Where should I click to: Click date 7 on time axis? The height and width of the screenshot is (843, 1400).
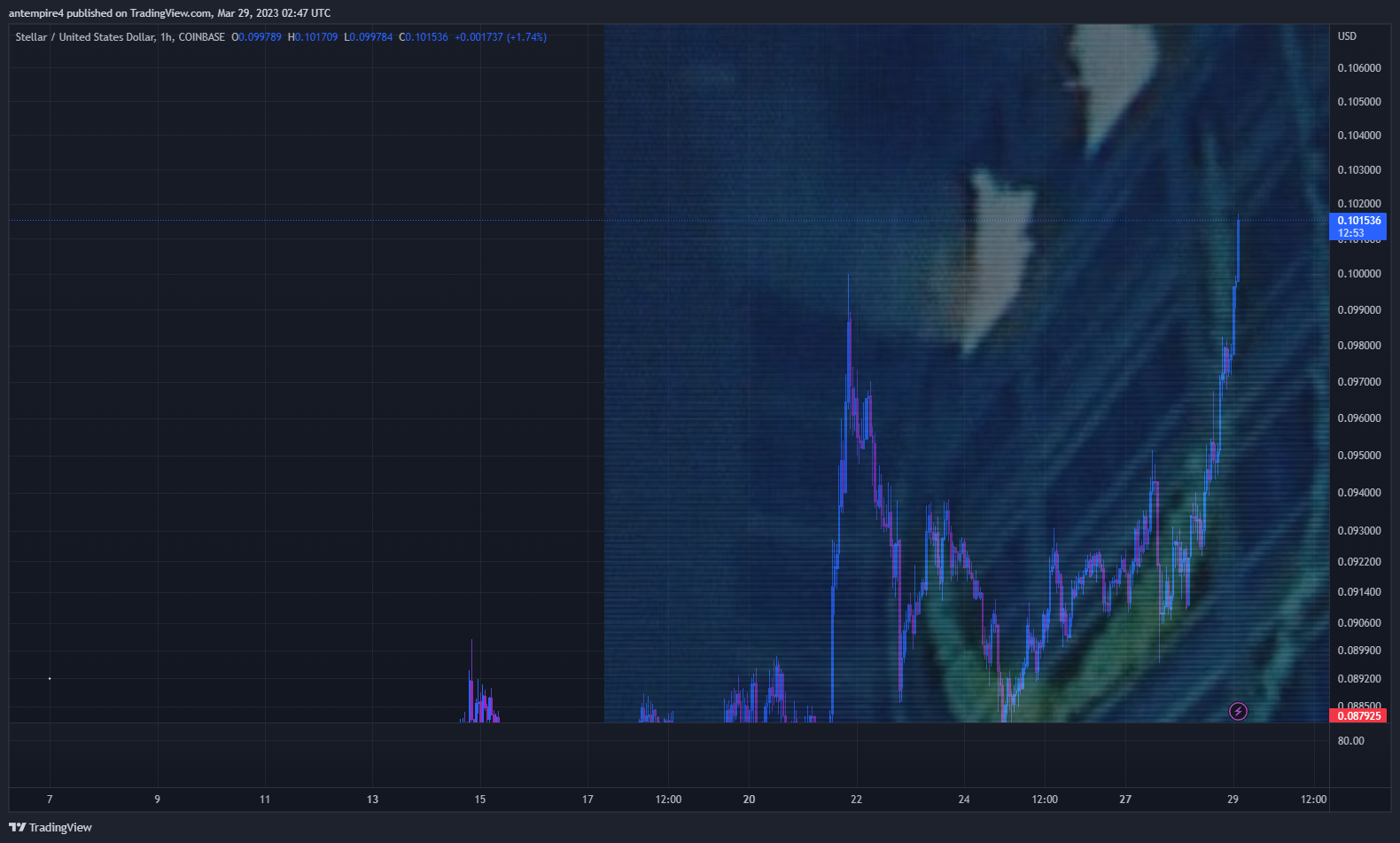coord(50,800)
